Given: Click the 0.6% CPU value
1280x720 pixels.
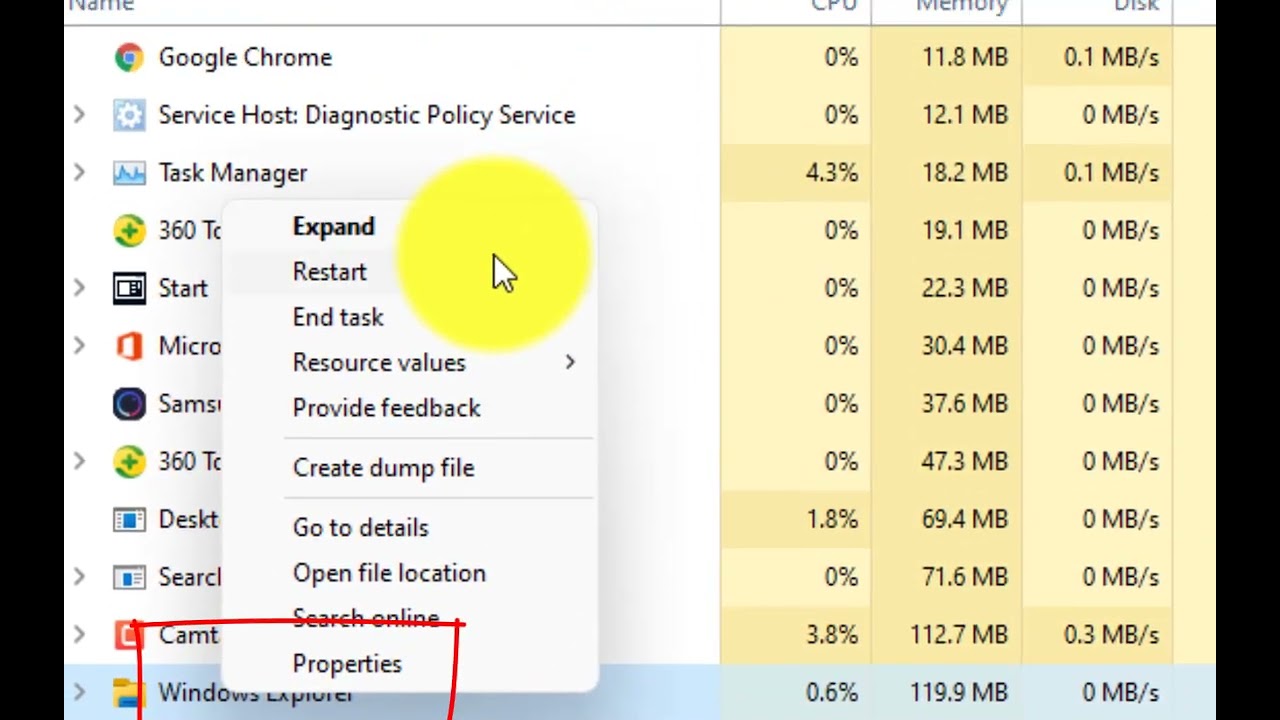Looking at the screenshot, I should click(832, 692).
